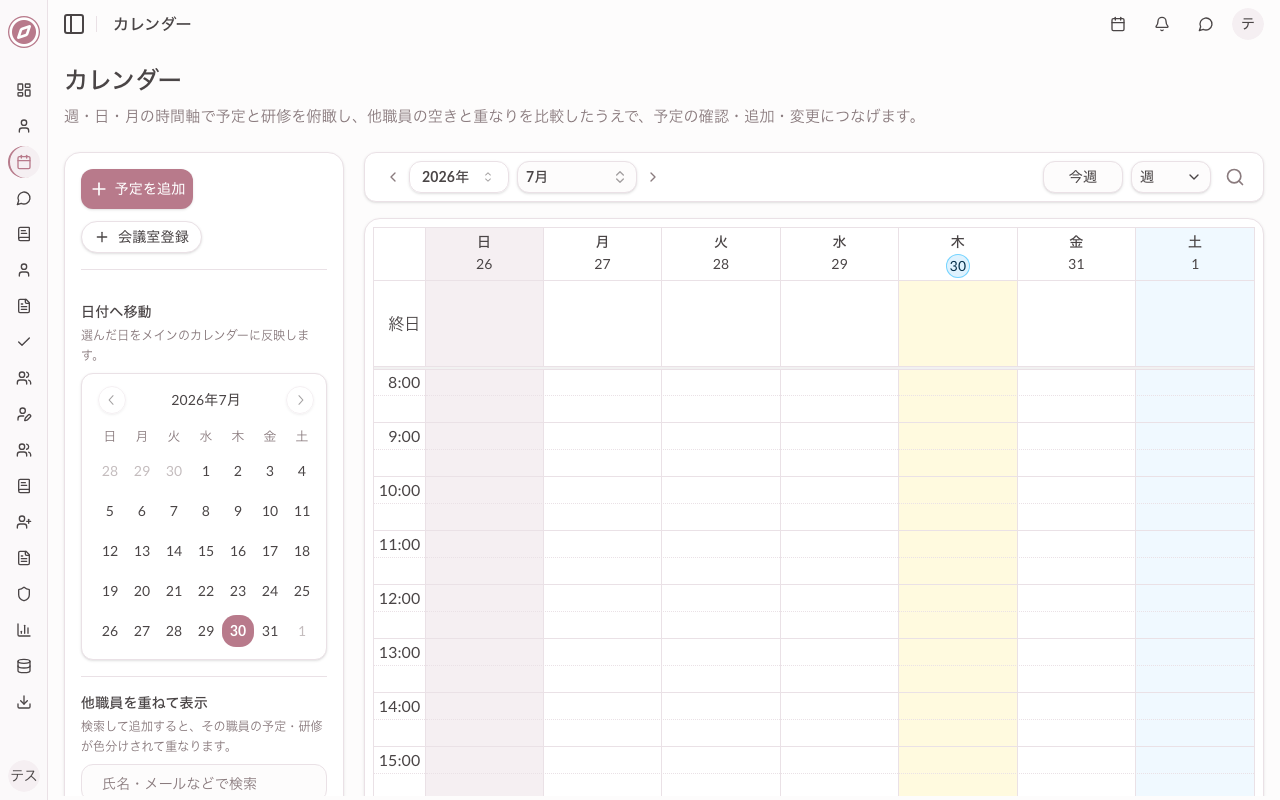
Task: Select the highlighted calendar icon in the sidebar
Action: pos(24,162)
